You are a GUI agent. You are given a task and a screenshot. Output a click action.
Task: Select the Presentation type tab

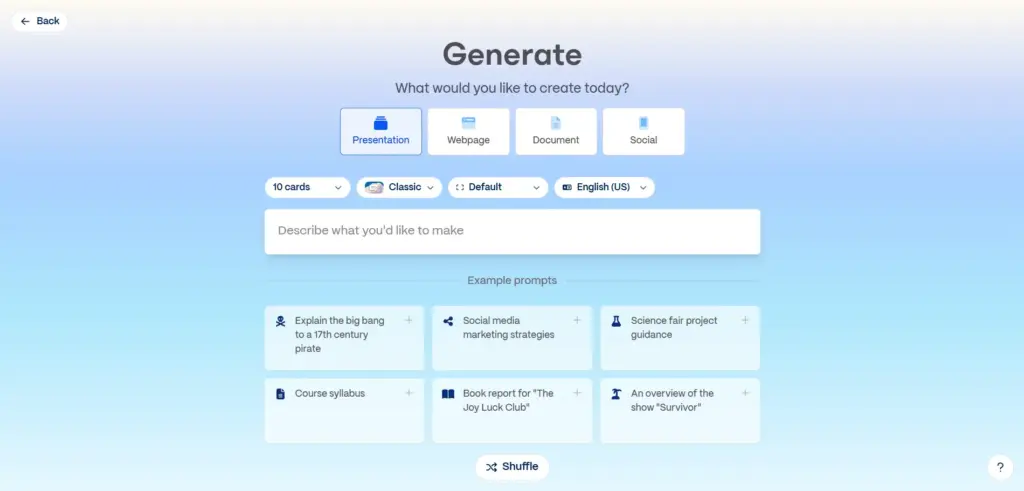[x=381, y=131]
